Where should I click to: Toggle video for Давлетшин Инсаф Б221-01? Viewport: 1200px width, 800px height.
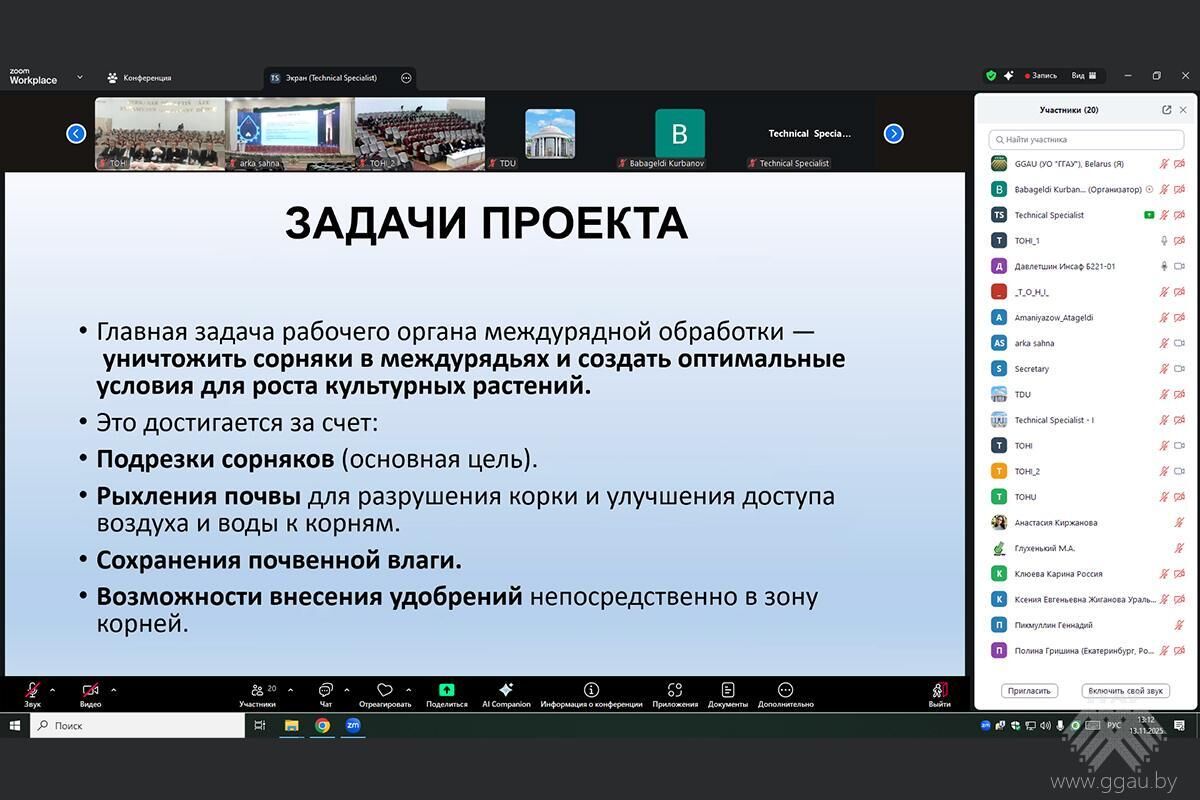1178,265
